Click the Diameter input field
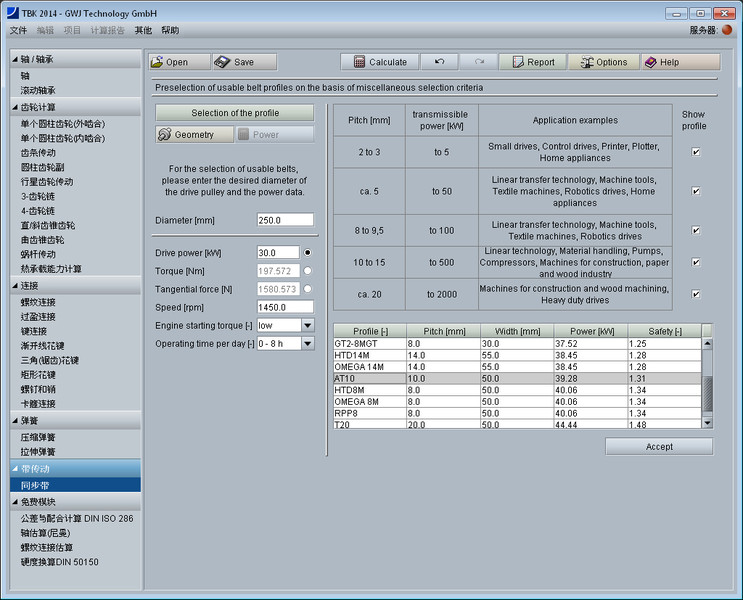The image size is (743, 600). [x=284, y=220]
